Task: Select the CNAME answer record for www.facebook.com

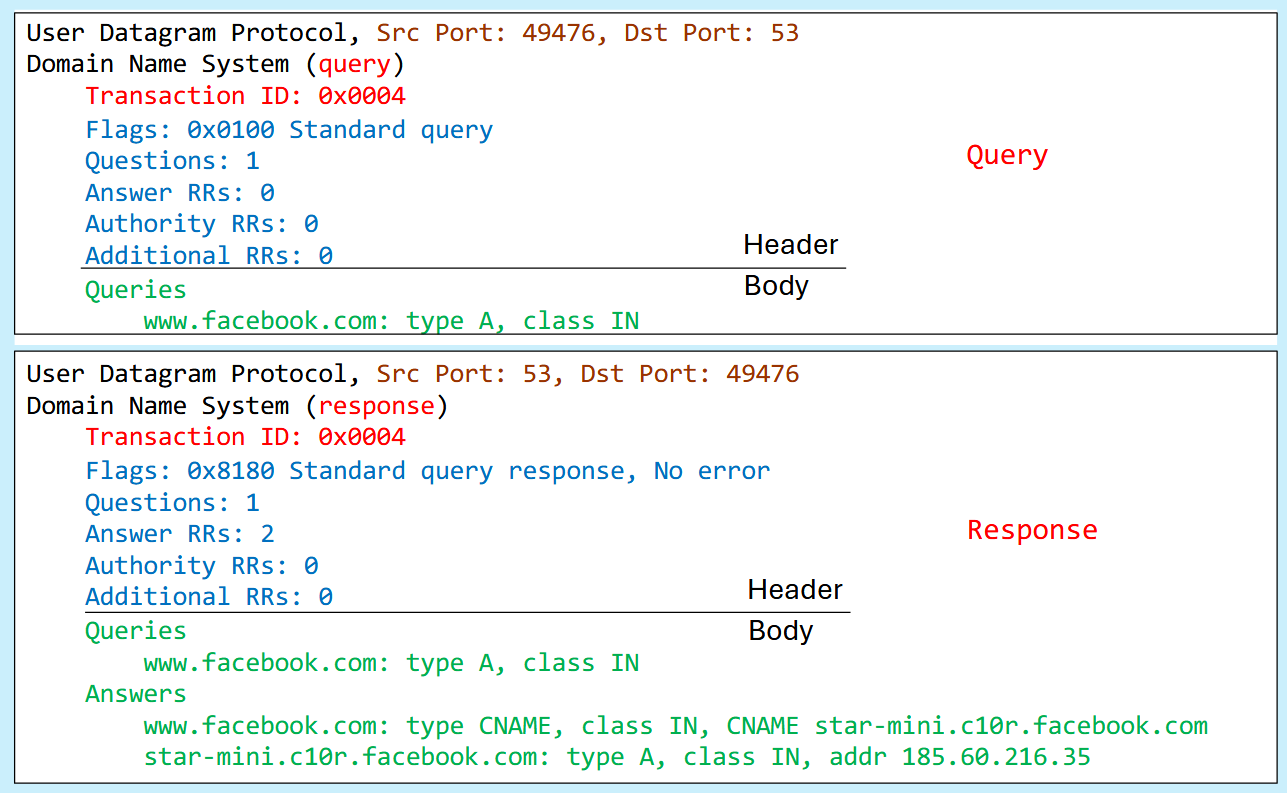Action: 675,726
